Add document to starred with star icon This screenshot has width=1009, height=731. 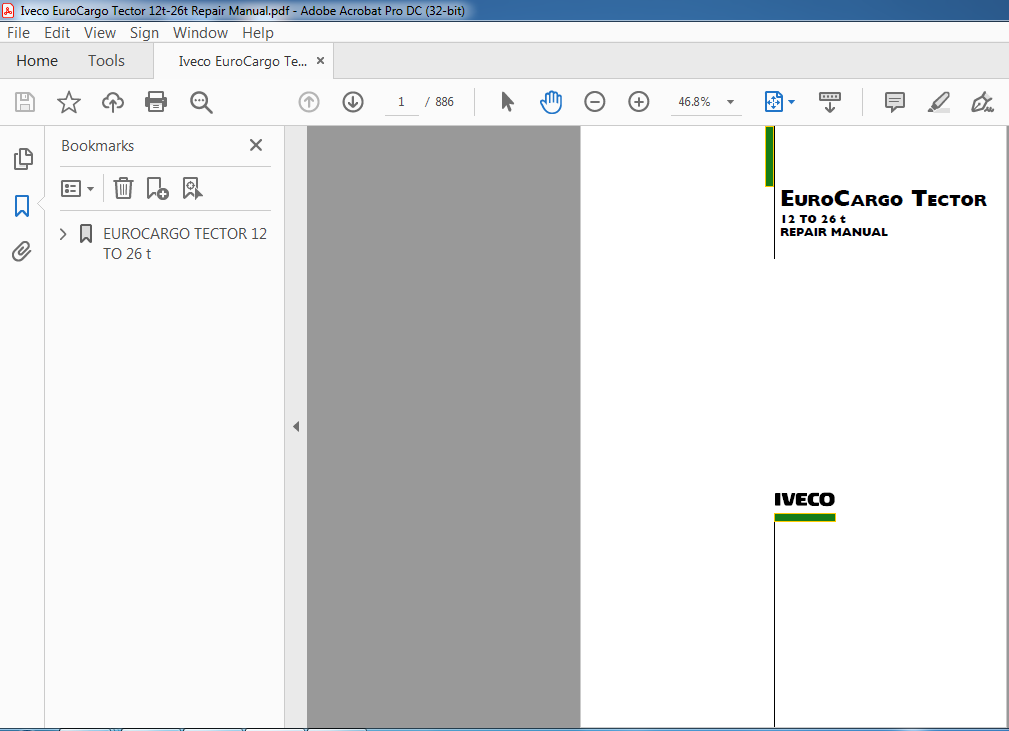click(69, 102)
